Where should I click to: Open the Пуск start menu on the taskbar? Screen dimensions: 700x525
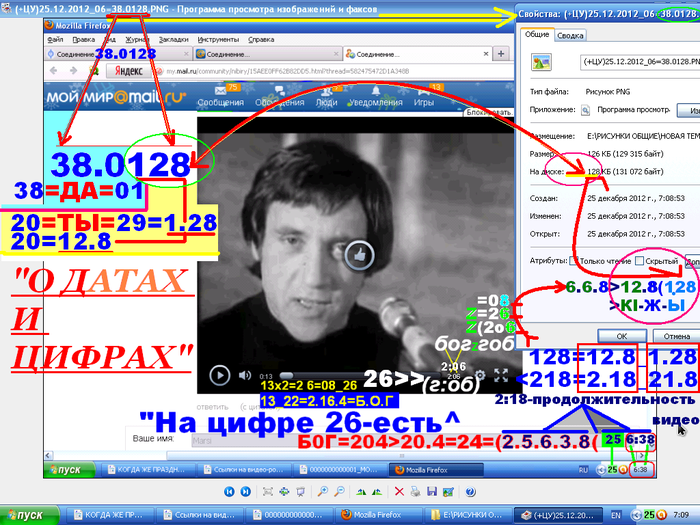[29, 515]
